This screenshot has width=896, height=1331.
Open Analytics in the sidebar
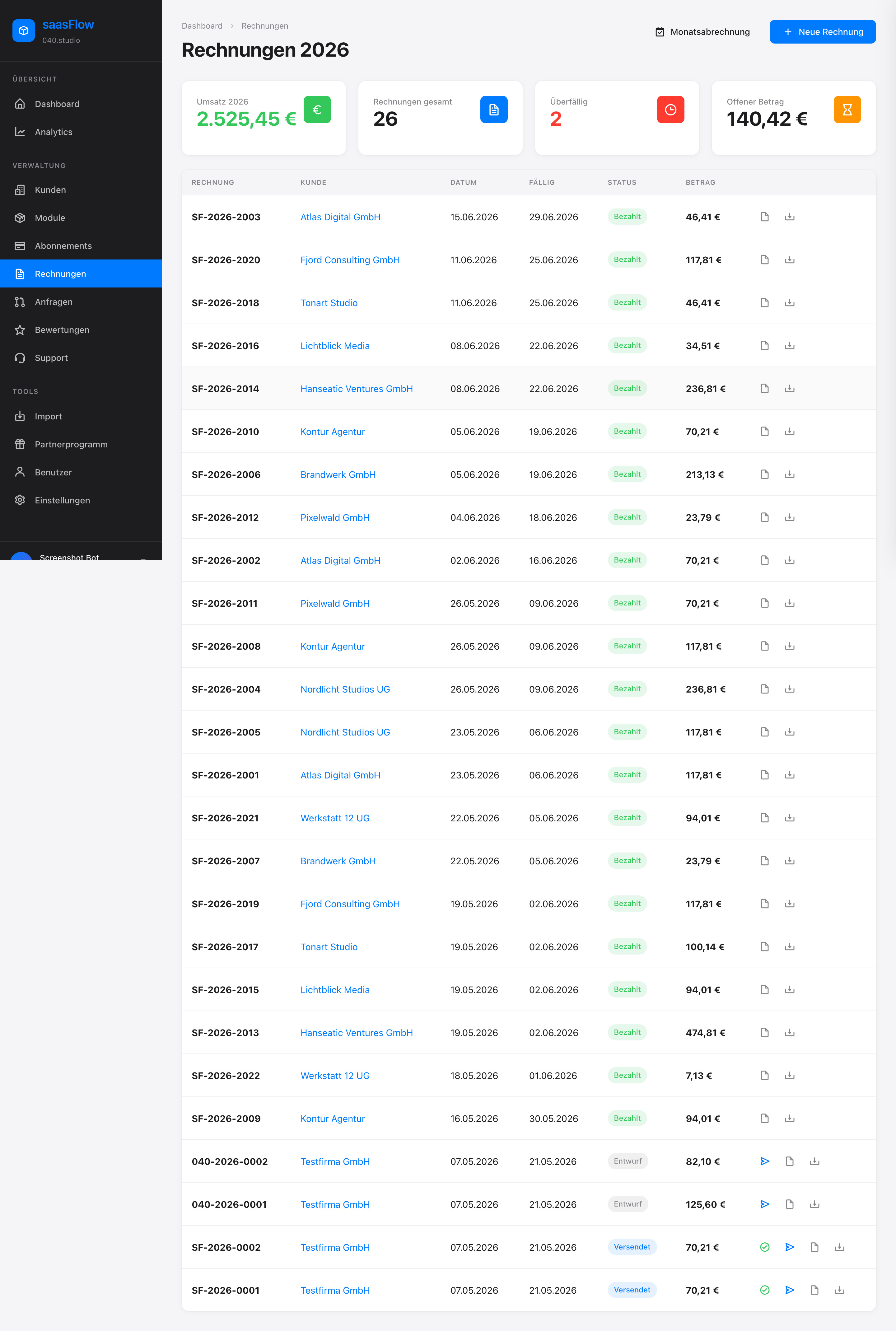[x=81, y=131]
